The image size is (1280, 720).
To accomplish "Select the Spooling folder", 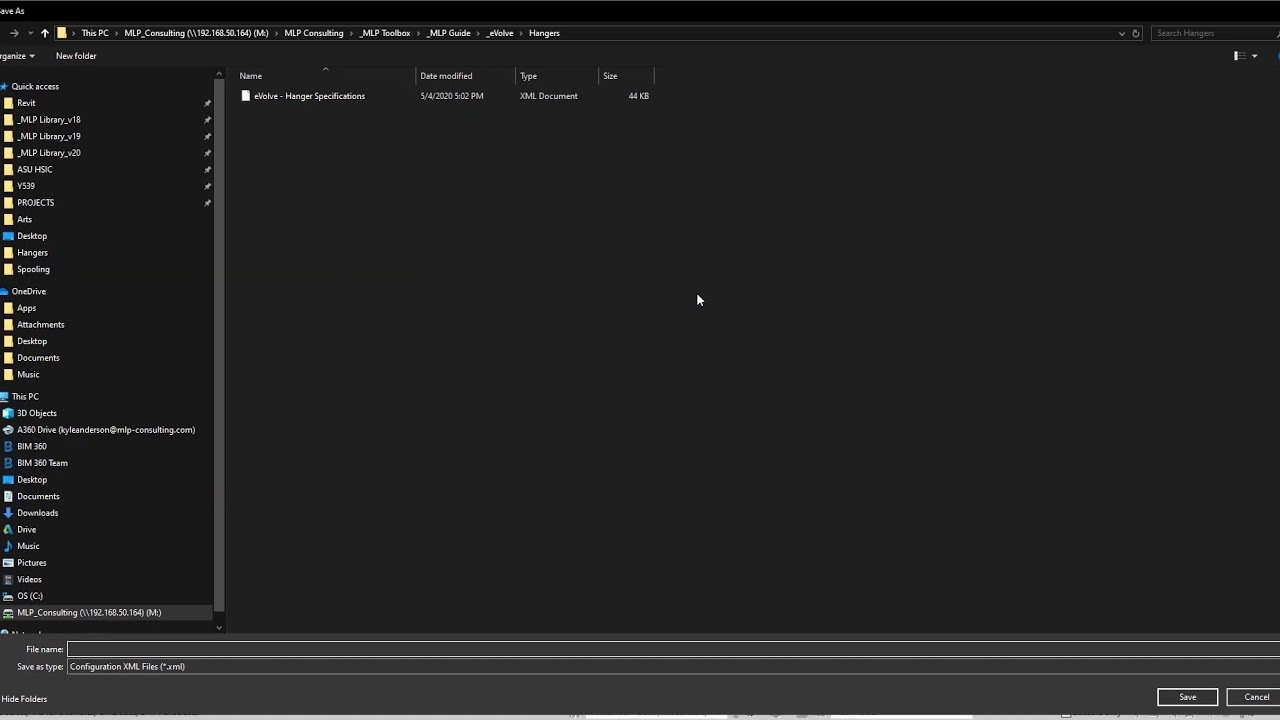I will pos(33,269).
